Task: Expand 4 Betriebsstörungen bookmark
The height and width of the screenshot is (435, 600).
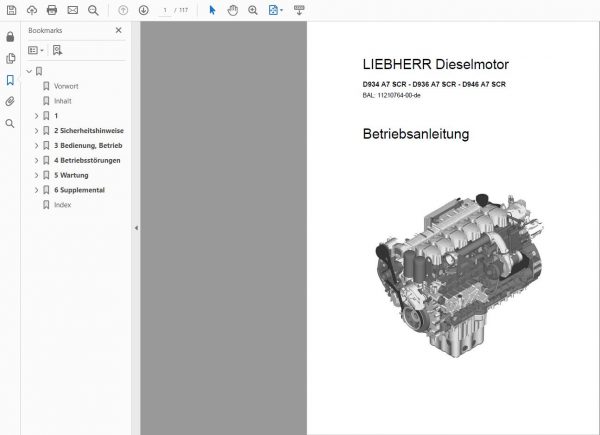Action: click(x=36, y=160)
